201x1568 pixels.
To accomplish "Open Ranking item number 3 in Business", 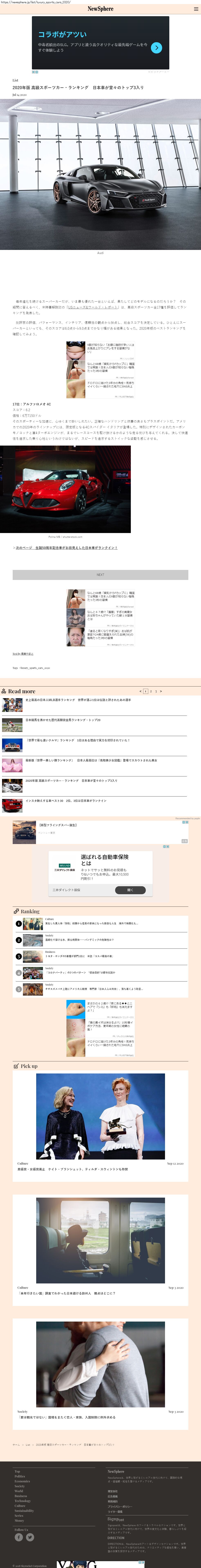I will pyautogui.click(x=100, y=956).
